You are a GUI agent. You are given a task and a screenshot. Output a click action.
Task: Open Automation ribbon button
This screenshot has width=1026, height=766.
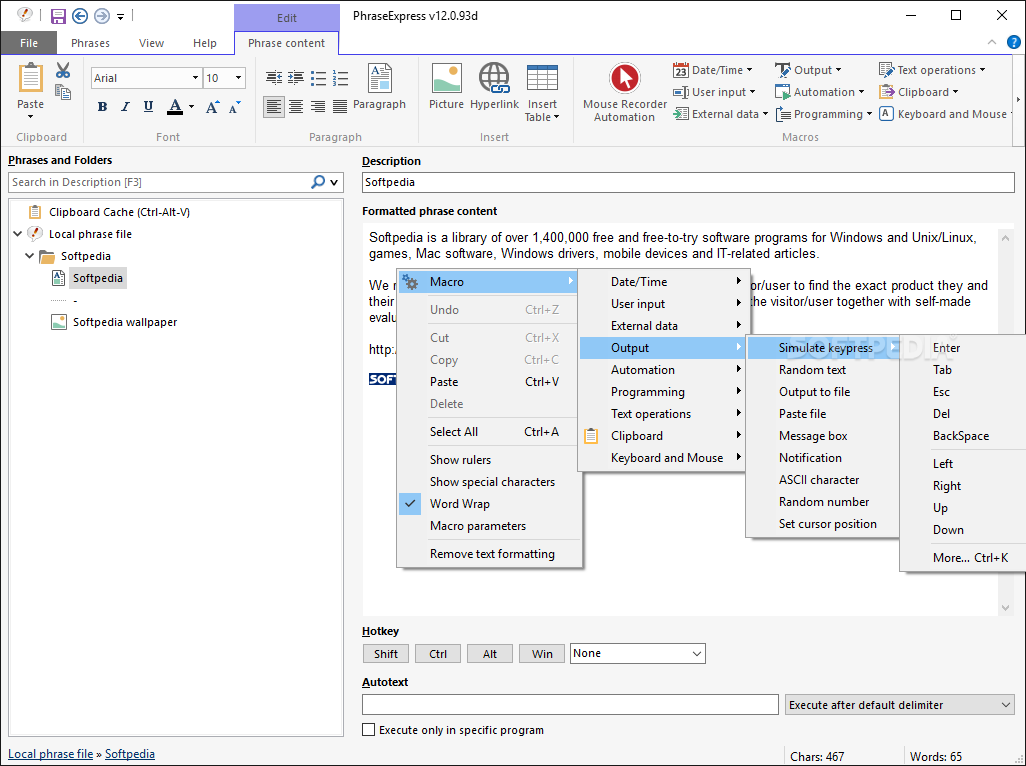click(820, 92)
